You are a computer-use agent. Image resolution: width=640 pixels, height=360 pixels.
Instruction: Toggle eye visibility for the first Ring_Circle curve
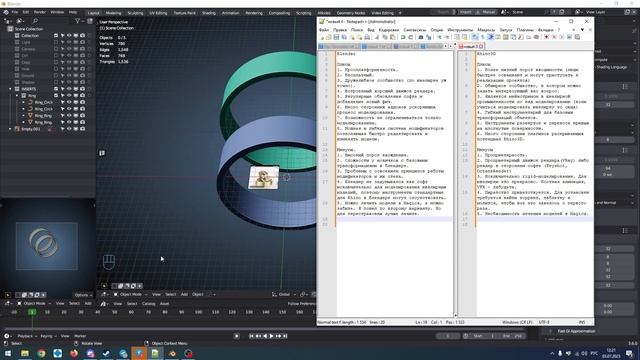point(69,102)
